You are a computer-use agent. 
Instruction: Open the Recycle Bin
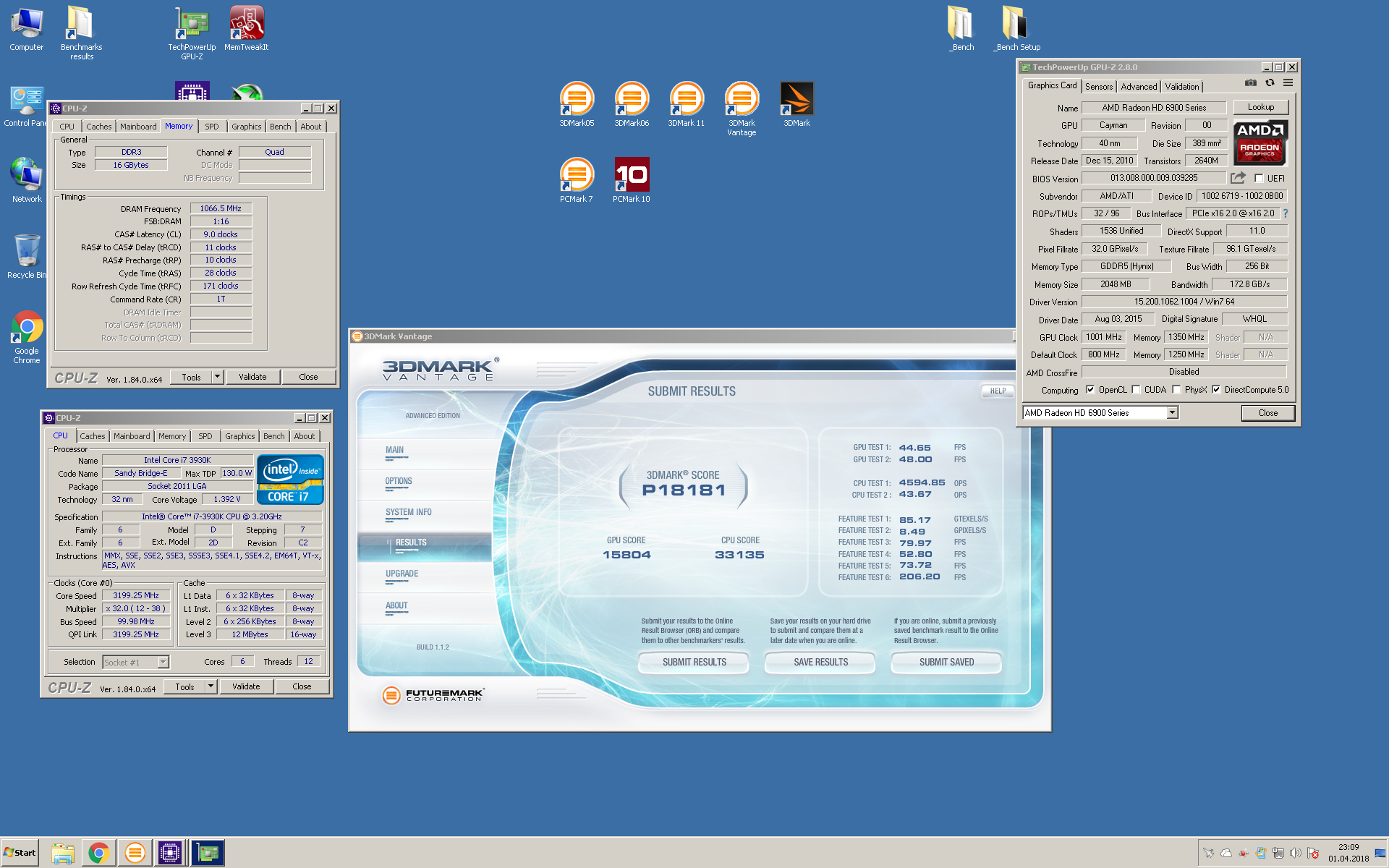(27, 257)
